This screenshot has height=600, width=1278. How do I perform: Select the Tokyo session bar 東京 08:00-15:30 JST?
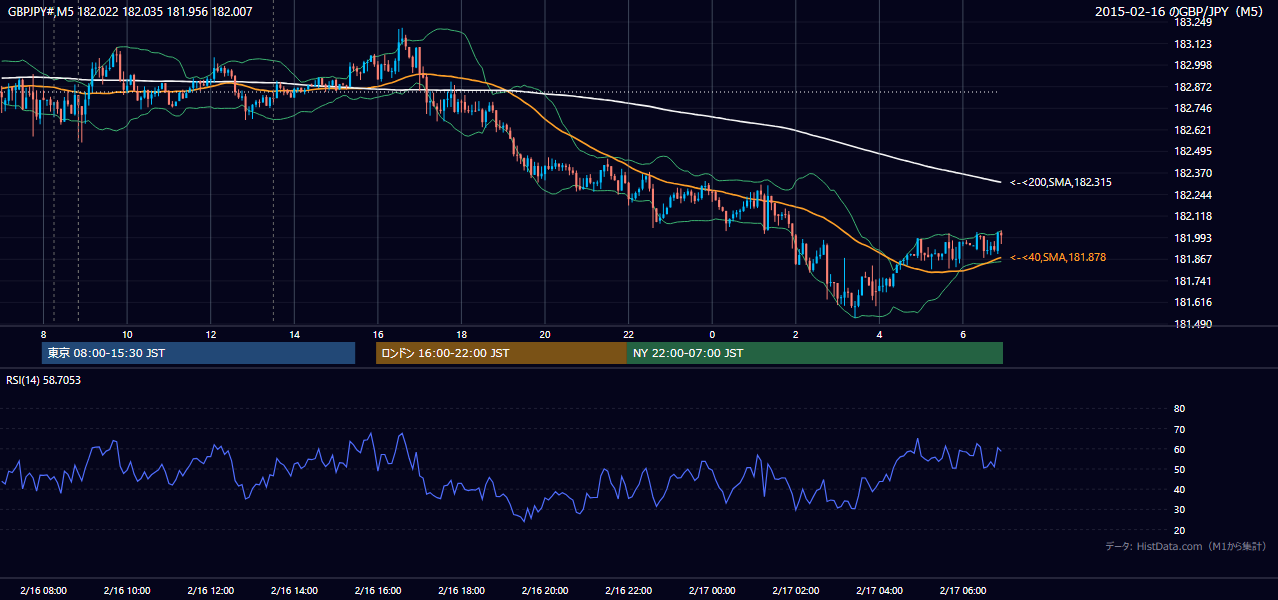(x=199, y=353)
